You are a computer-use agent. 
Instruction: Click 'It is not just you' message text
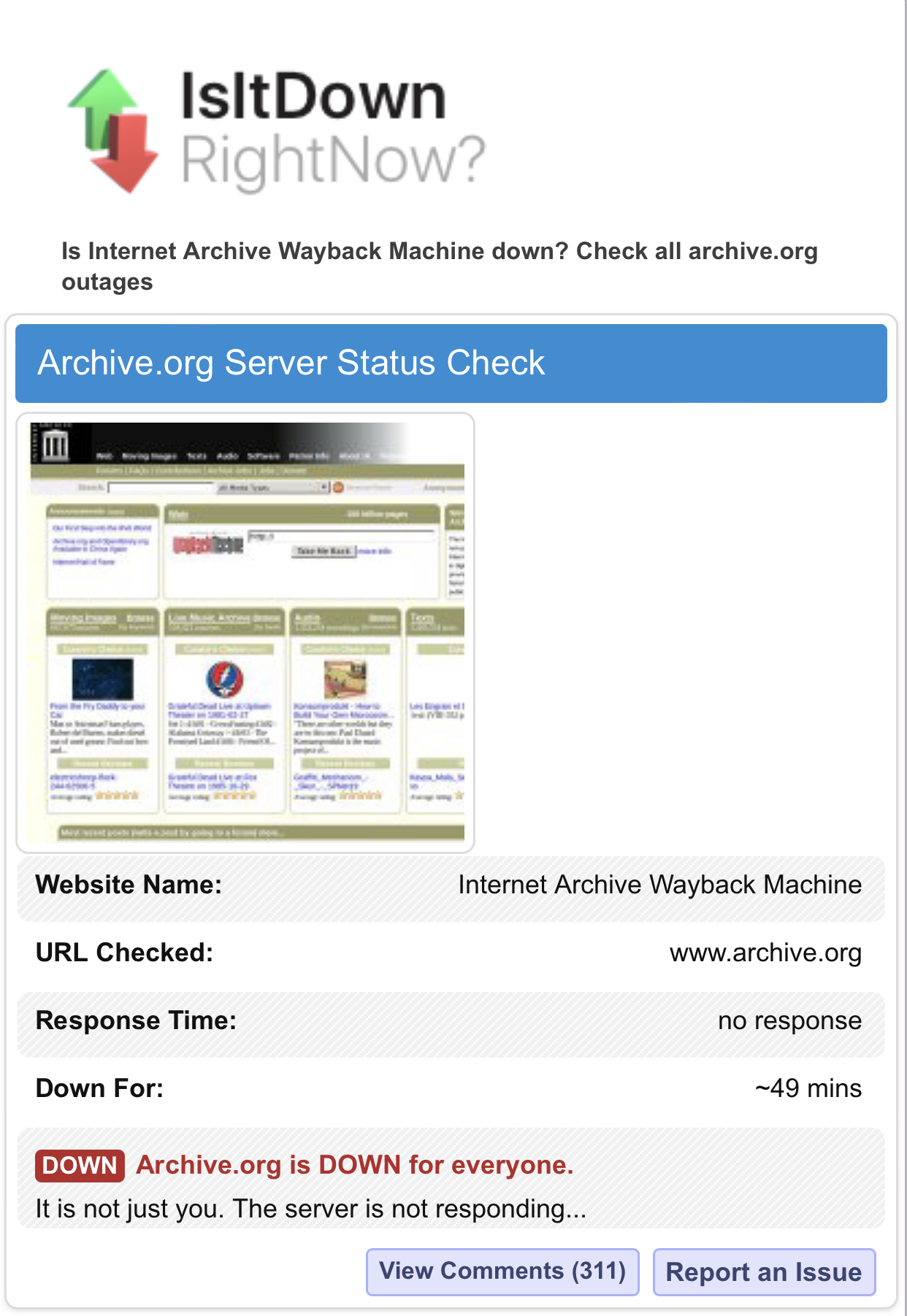click(311, 1209)
